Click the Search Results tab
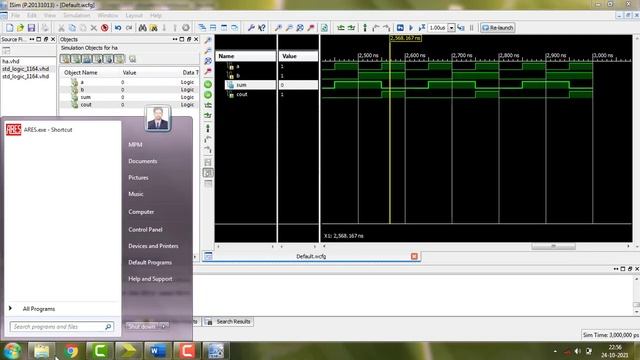Image resolution: width=640 pixels, height=360 pixels. pos(229,322)
